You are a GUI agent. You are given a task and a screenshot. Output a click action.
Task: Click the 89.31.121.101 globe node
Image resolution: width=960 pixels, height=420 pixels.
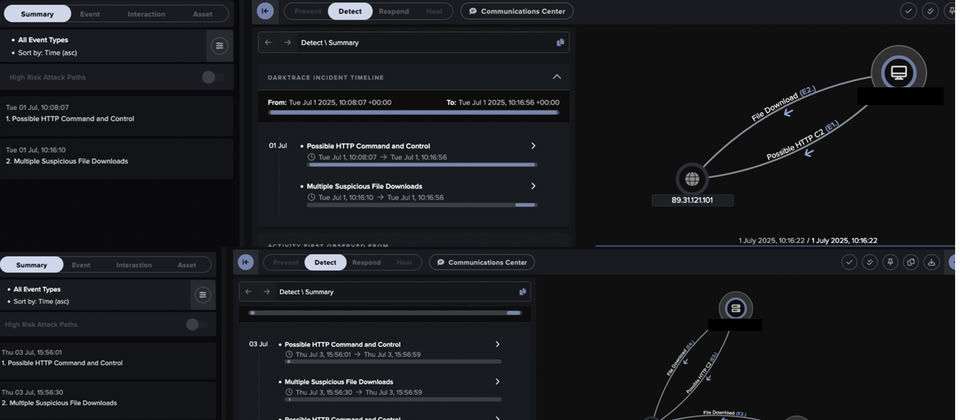(x=691, y=179)
